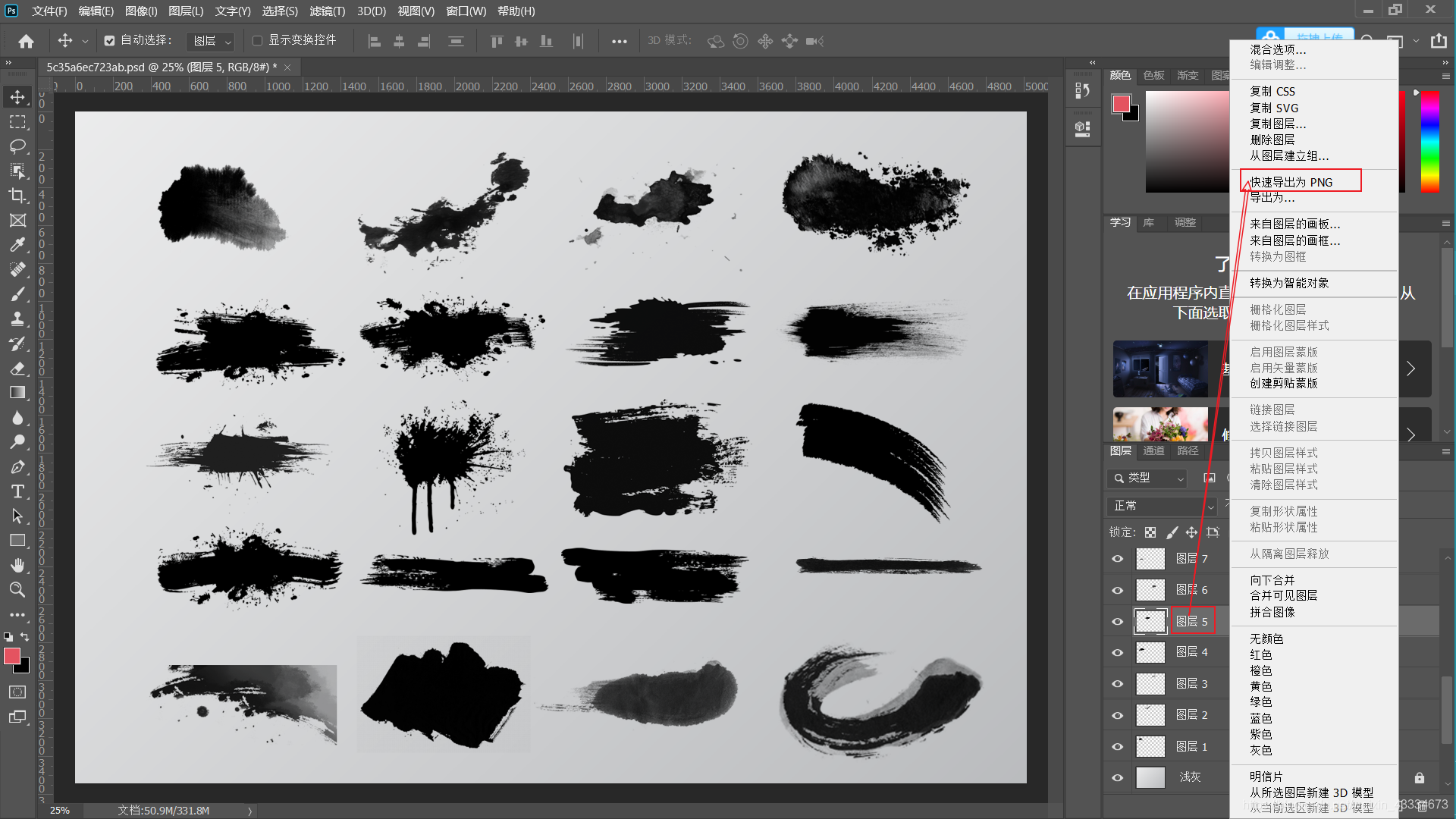Pick the Eyedropper tool

coord(17,244)
